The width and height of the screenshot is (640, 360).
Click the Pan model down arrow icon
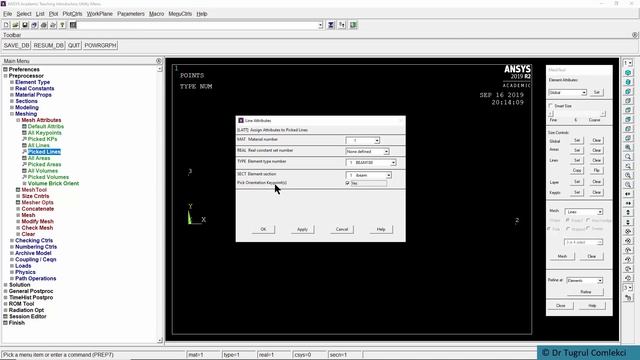[x=628, y=222]
